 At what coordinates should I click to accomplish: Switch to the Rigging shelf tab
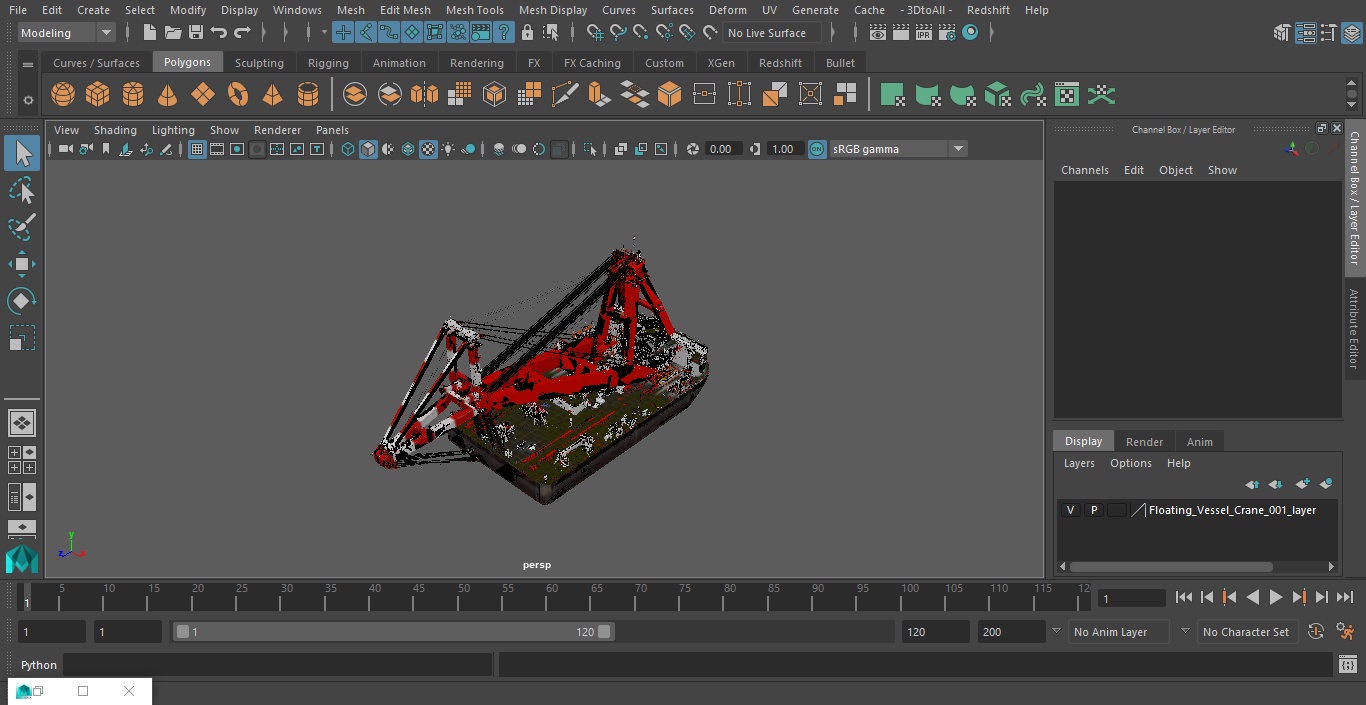[328, 63]
